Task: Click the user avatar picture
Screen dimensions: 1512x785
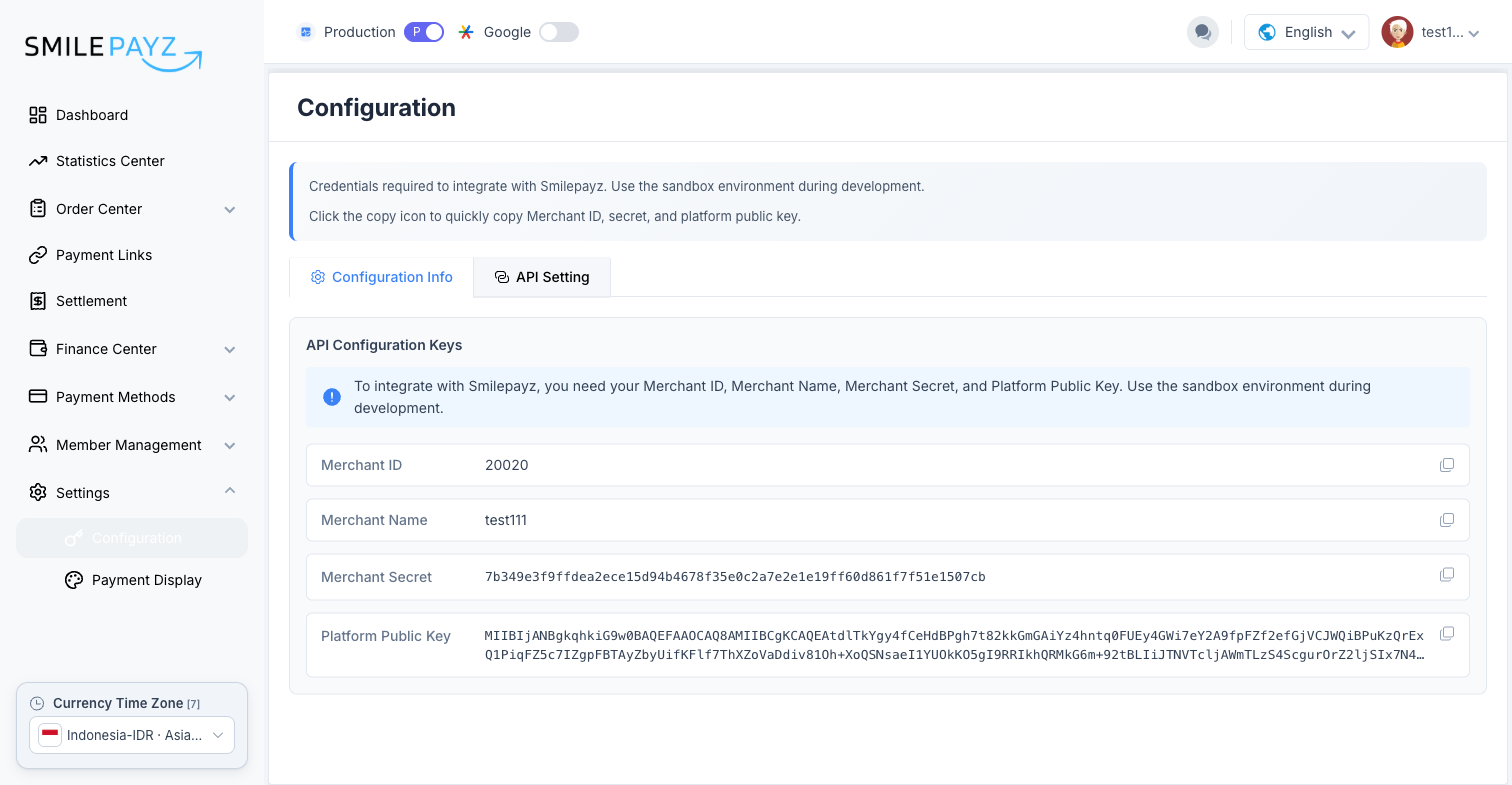Action: tap(1397, 32)
